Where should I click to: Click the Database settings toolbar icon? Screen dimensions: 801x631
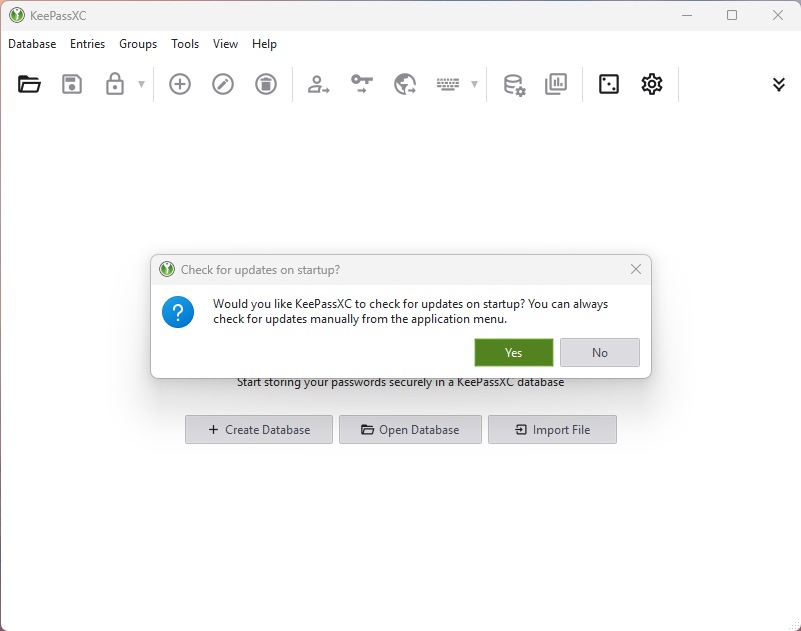point(514,84)
